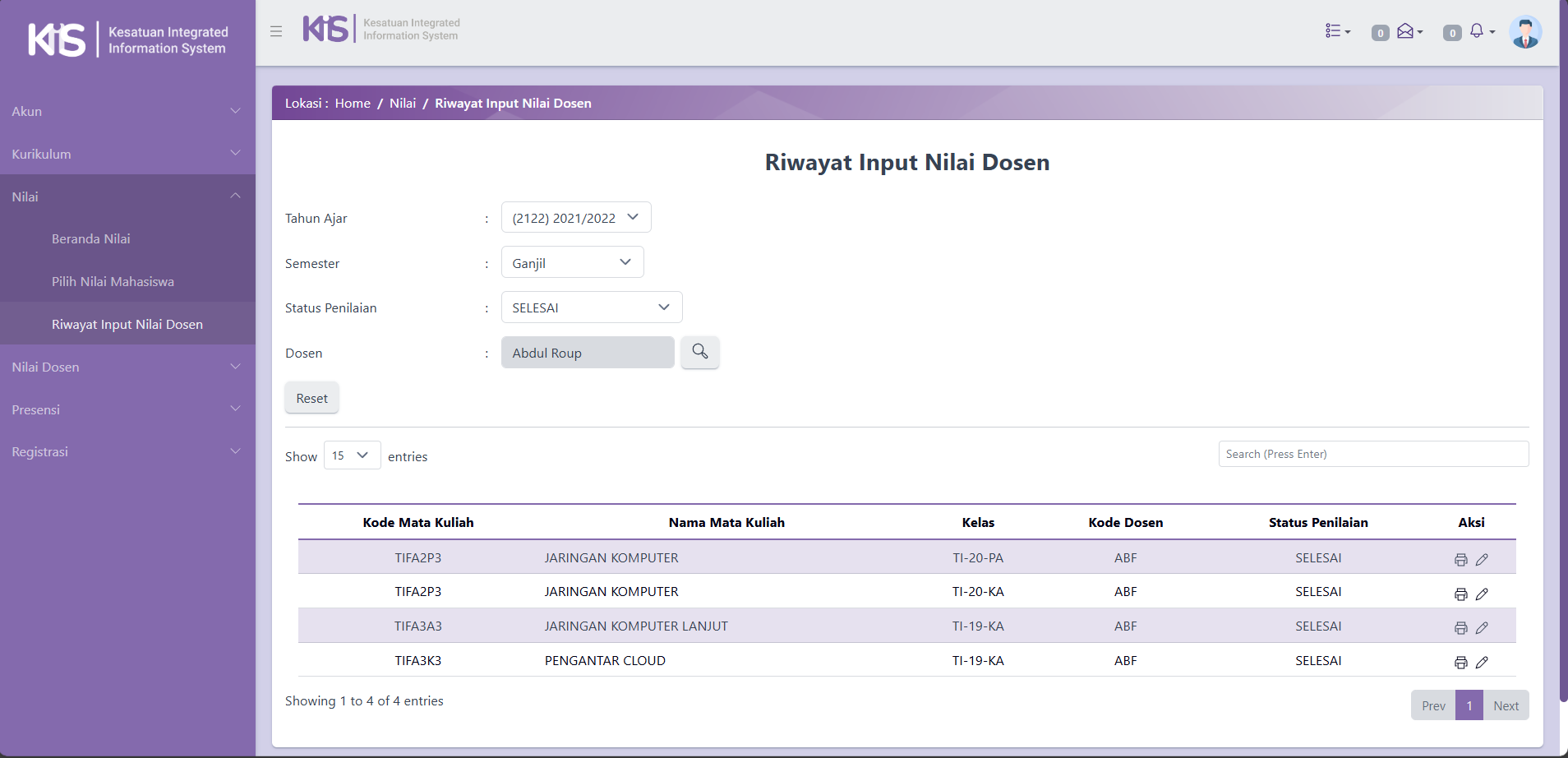Image resolution: width=1568 pixels, height=758 pixels.
Task: Edit the TI-20-KA Jaringan Komputer row
Action: (x=1482, y=594)
